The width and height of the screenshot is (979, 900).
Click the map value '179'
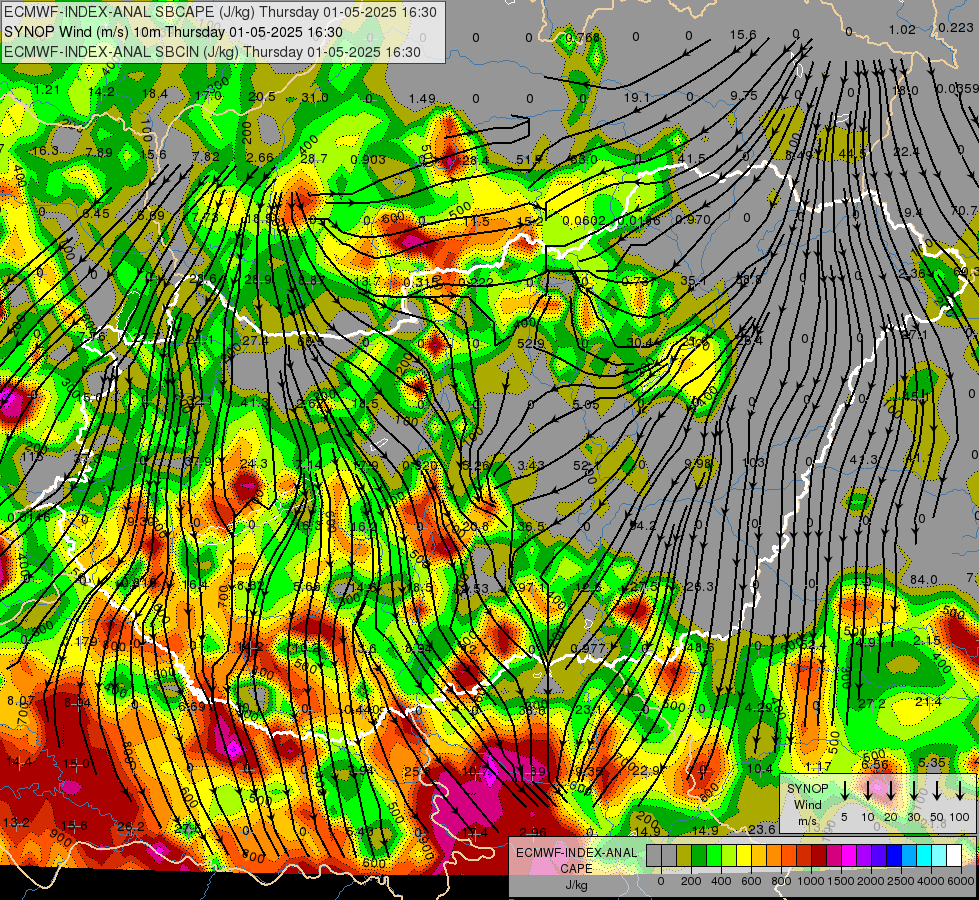(86, 641)
